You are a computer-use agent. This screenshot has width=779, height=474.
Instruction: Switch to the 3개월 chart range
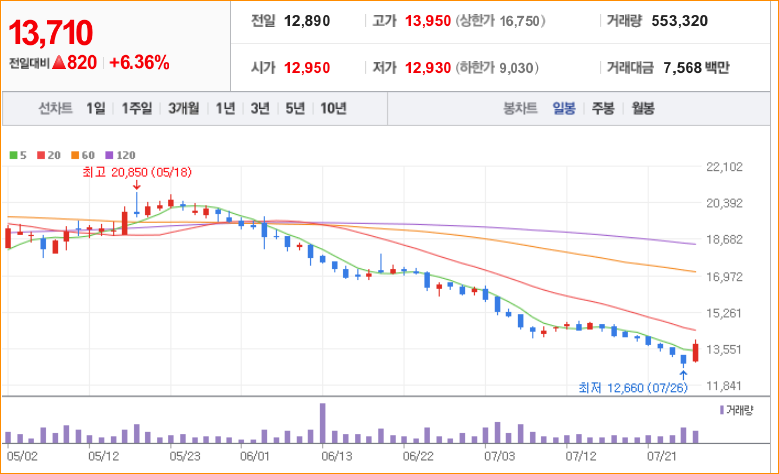click(x=184, y=108)
